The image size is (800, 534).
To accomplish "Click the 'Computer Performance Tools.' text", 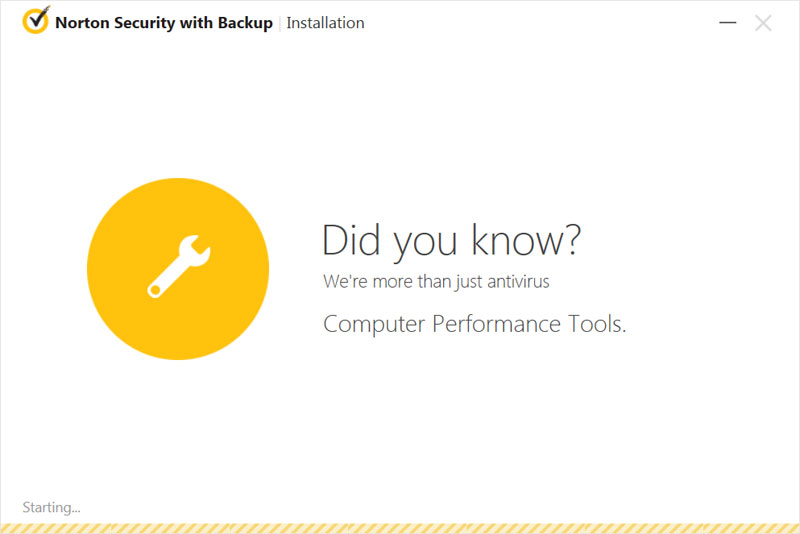I will (474, 324).
